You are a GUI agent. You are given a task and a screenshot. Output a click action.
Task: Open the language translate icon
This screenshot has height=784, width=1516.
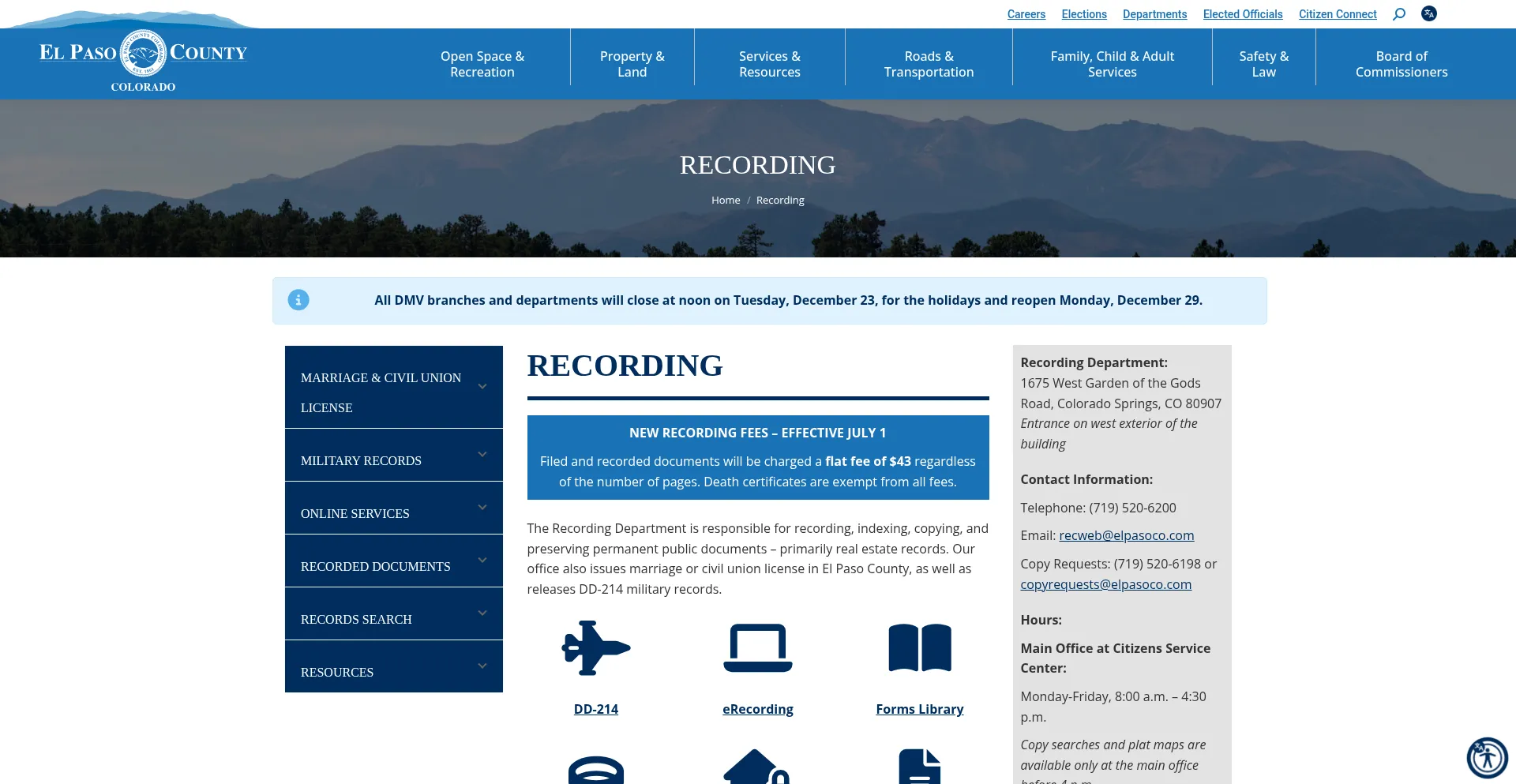[1428, 13]
